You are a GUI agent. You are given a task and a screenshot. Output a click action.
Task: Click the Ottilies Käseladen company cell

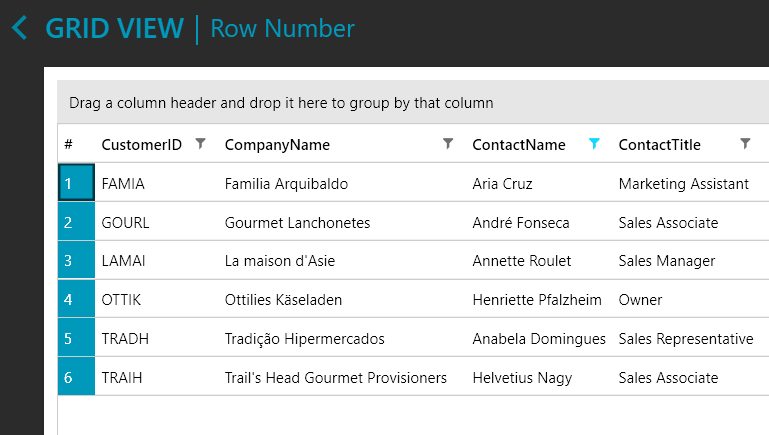point(285,300)
